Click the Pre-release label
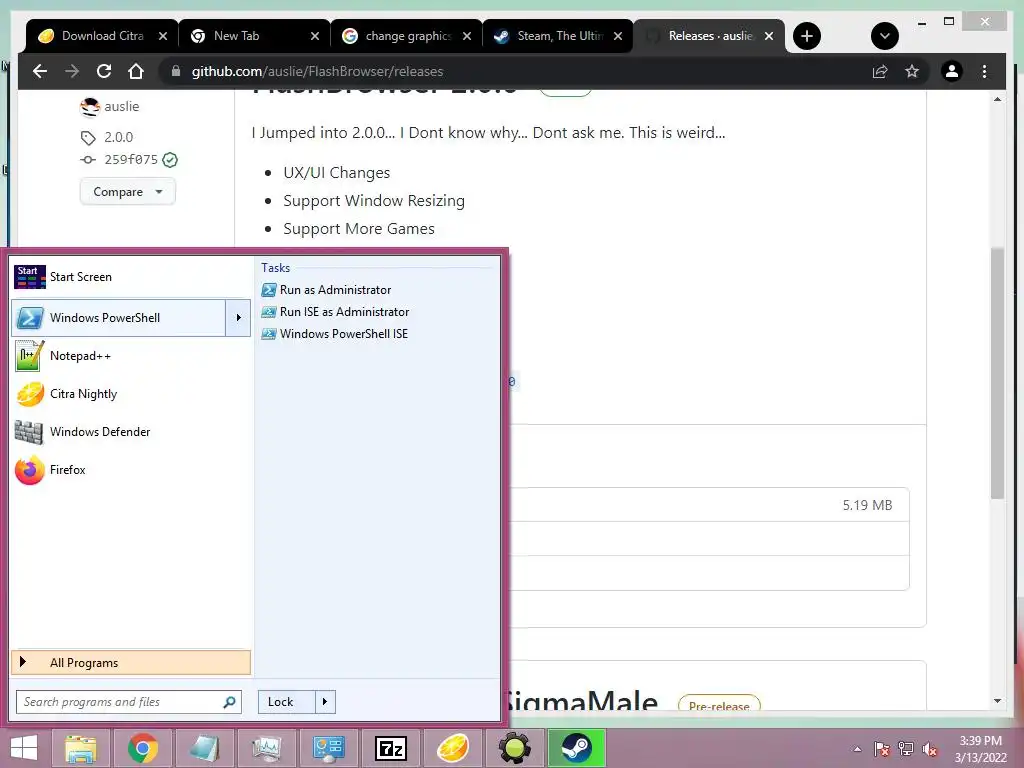Screen dimensions: 1024x768 click(719, 705)
